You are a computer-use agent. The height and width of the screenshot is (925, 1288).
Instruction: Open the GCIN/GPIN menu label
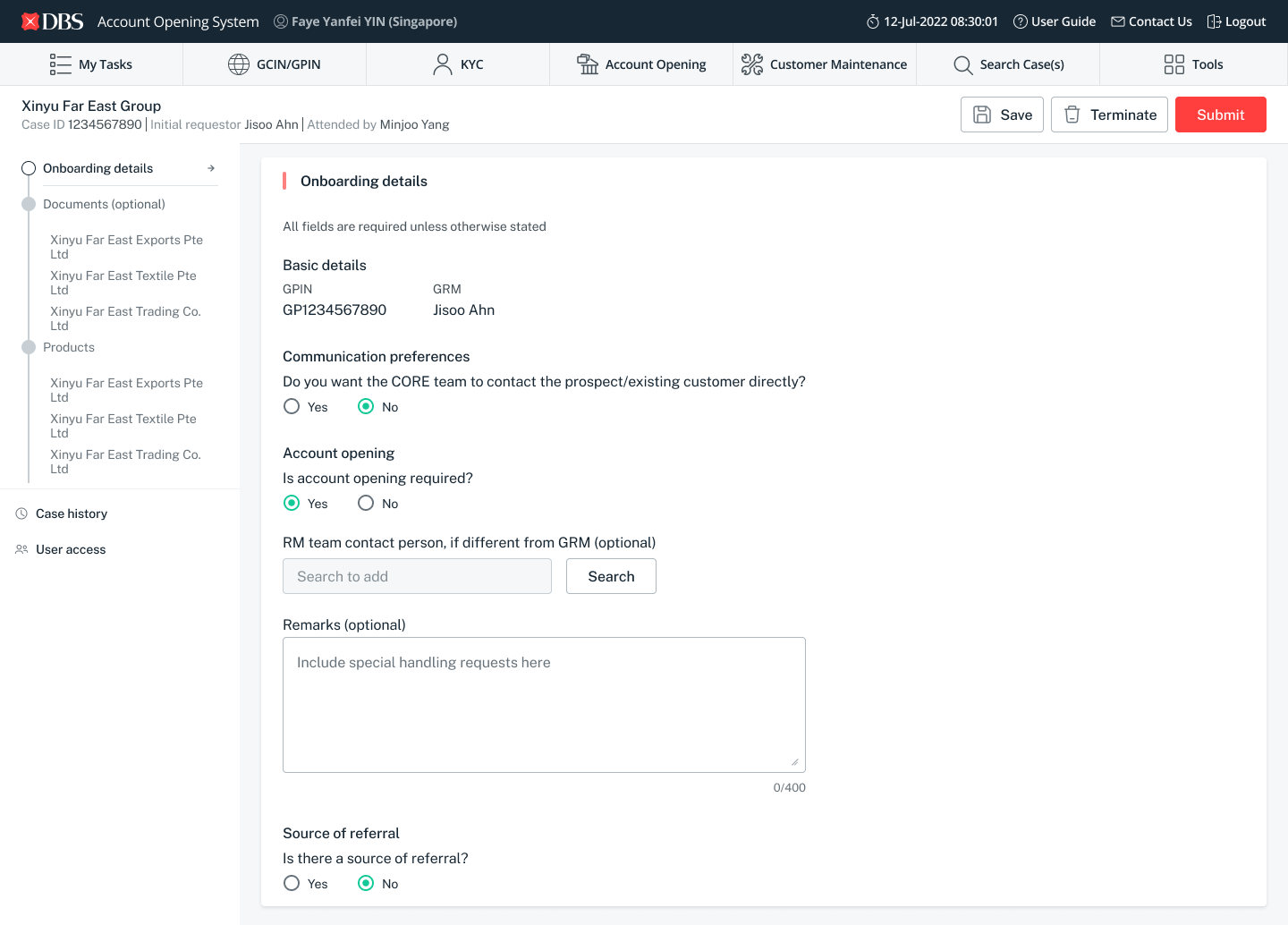coord(289,64)
